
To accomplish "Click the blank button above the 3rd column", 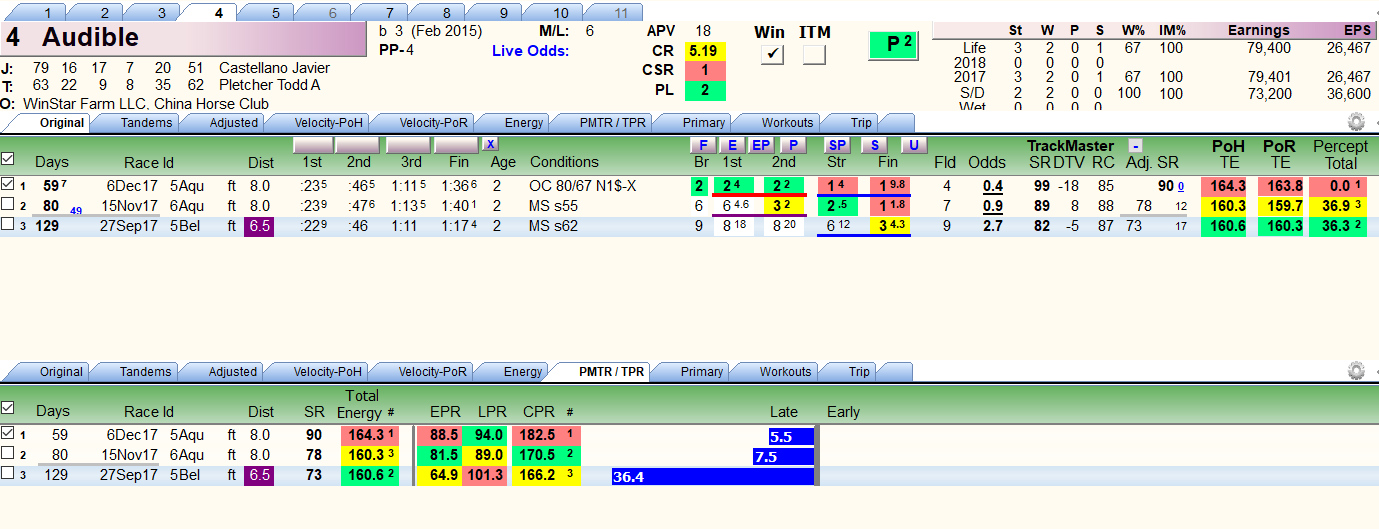I will click(x=408, y=145).
